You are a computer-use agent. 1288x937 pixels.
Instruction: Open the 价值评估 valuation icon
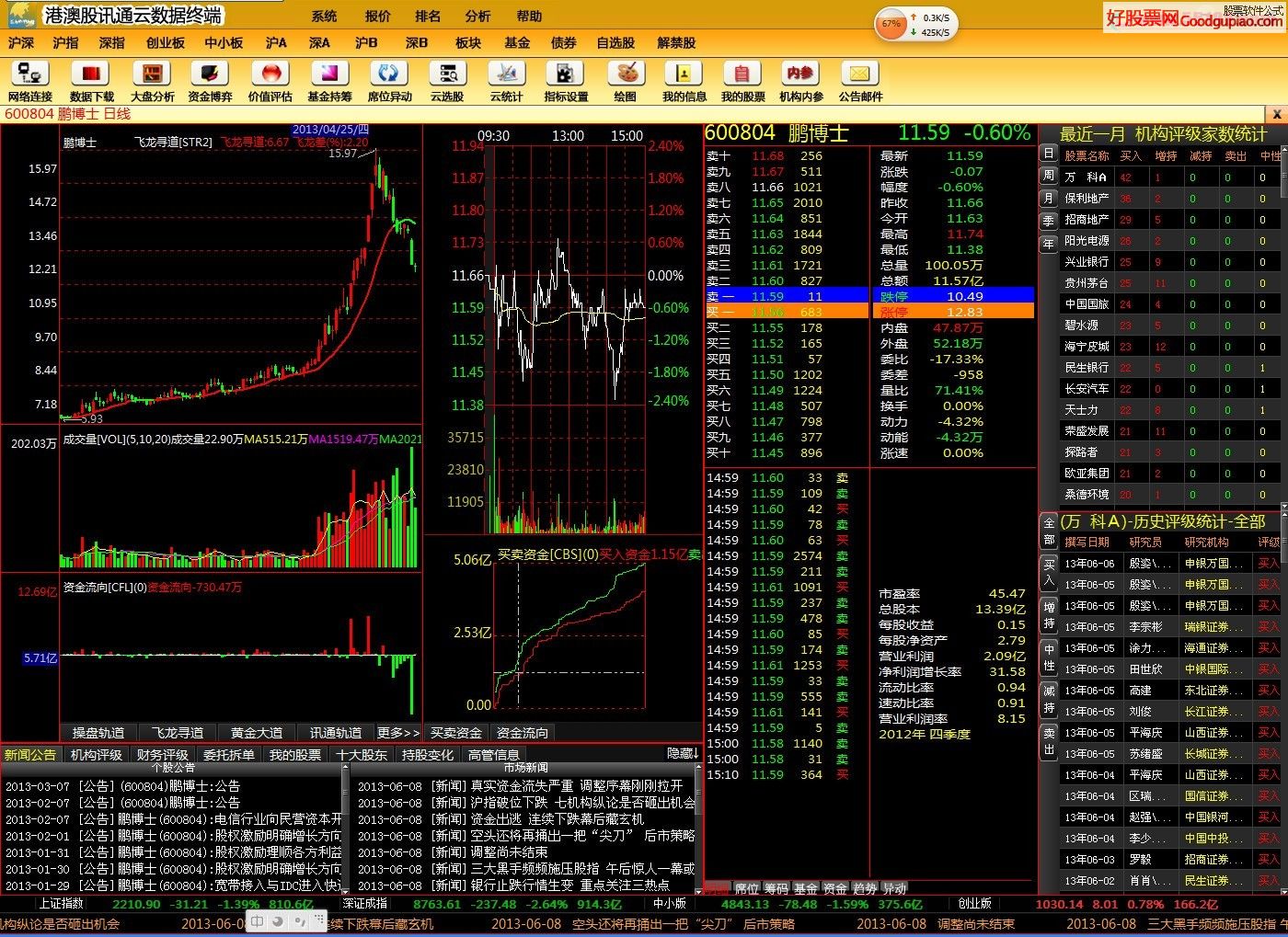pos(270,81)
